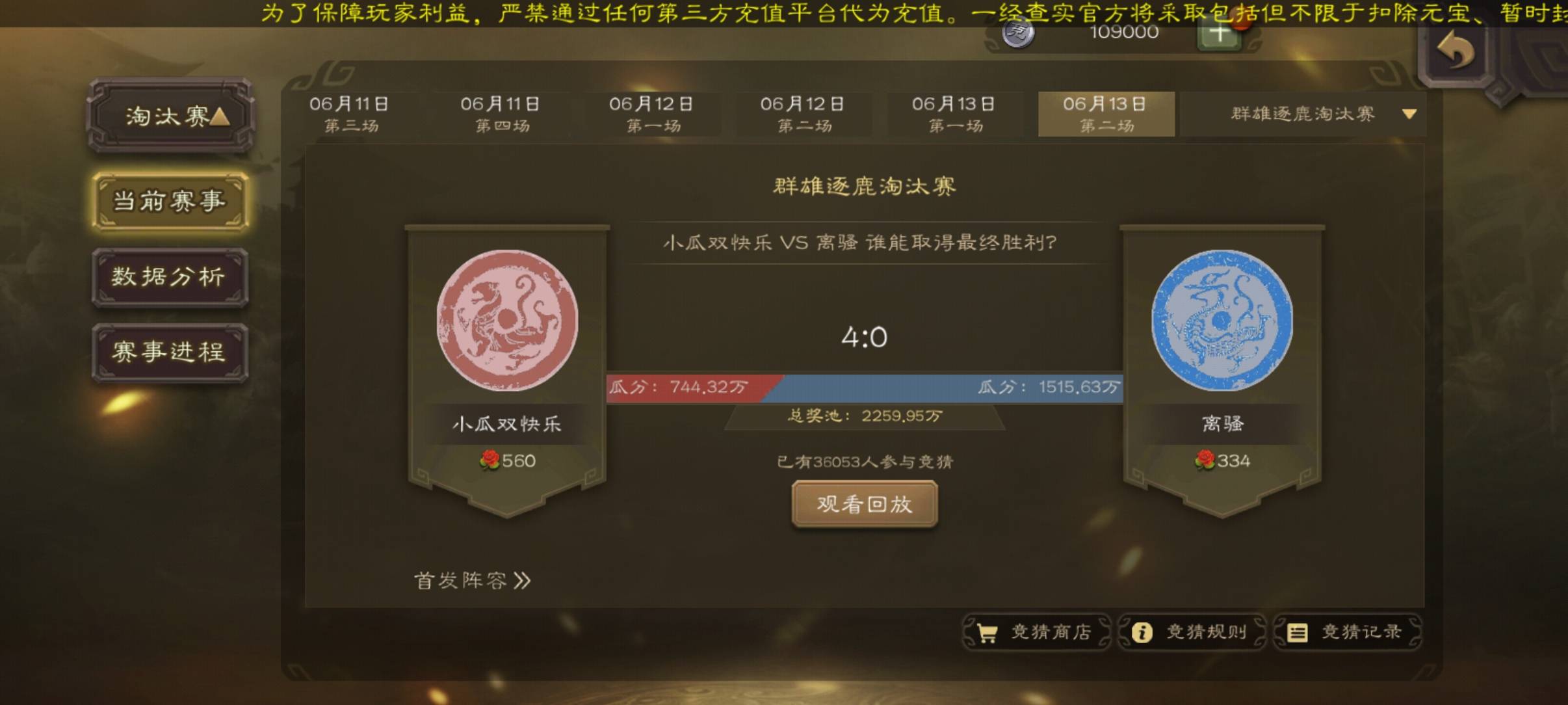Click the silver coin currency icon

[x=1018, y=33]
